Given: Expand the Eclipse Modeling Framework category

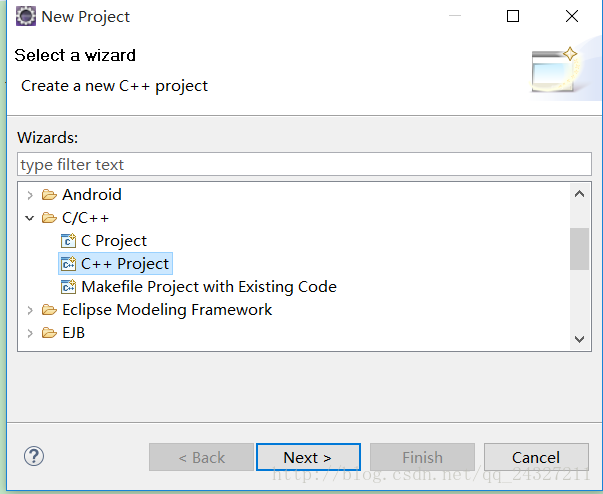Looking at the screenshot, I should 30,310.
